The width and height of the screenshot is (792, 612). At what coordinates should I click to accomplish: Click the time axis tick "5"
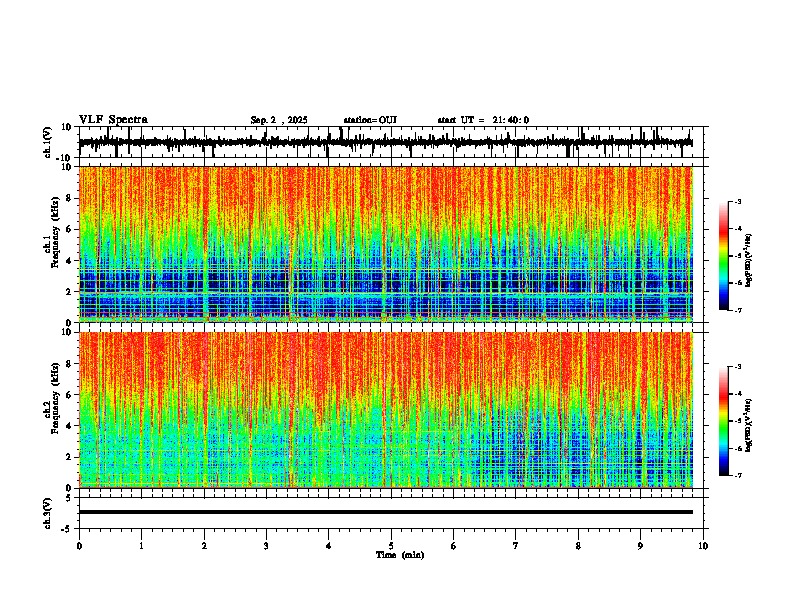click(x=391, y=546)
